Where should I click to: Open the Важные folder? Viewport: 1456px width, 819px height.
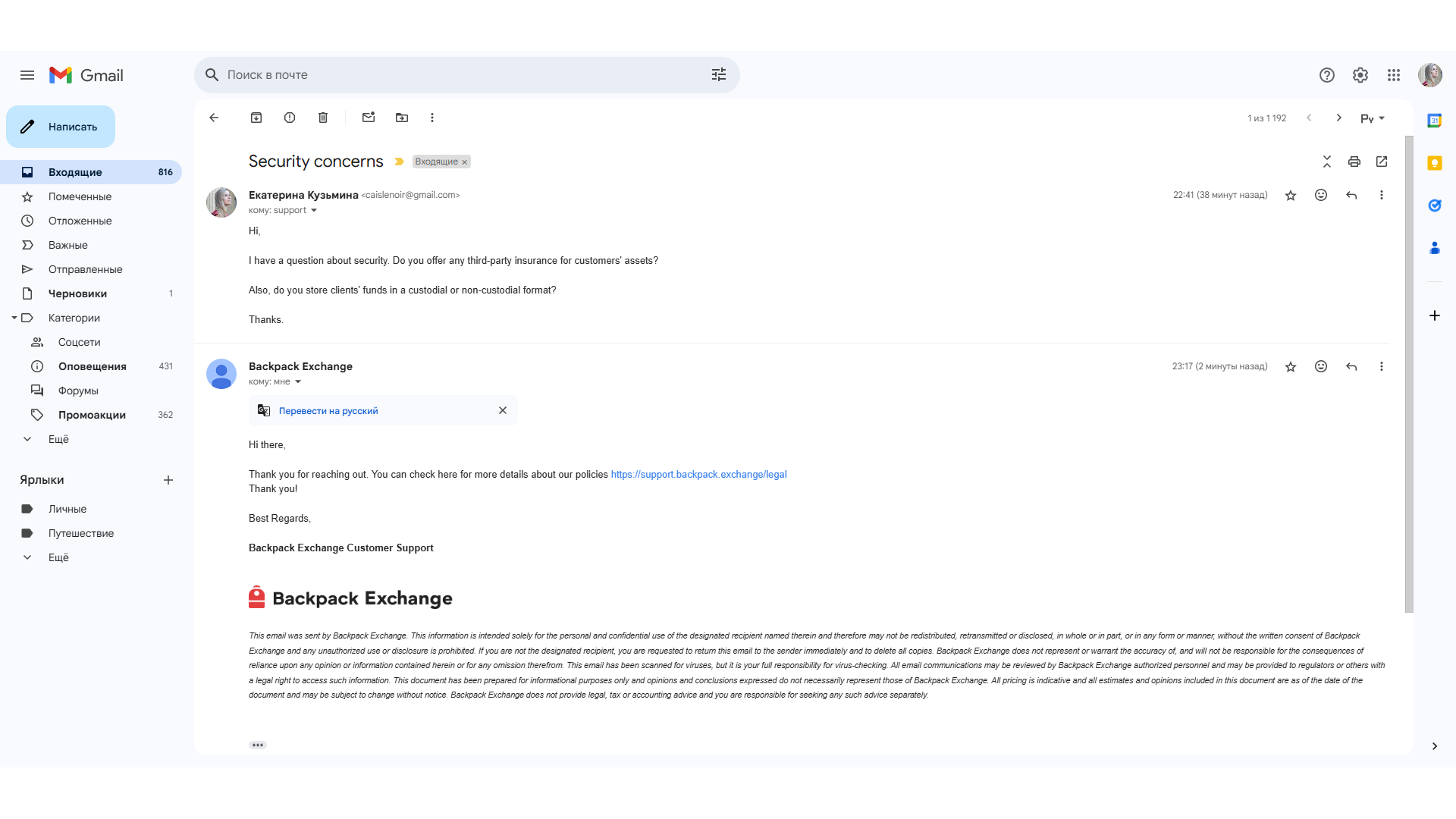pyautogui.click(x=91, y=245)
